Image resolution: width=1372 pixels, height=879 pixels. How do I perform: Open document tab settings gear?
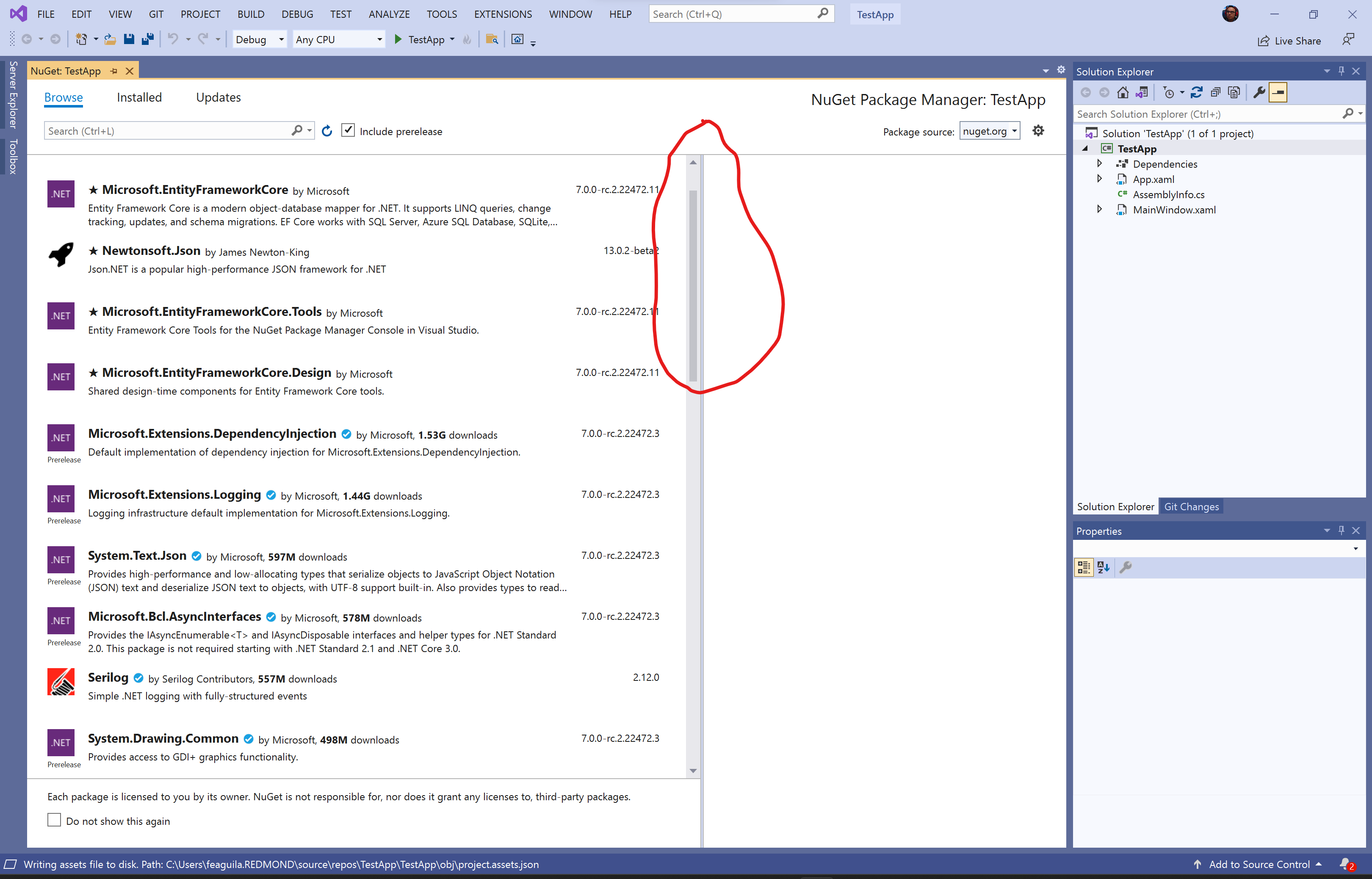tap(1061, 69)
